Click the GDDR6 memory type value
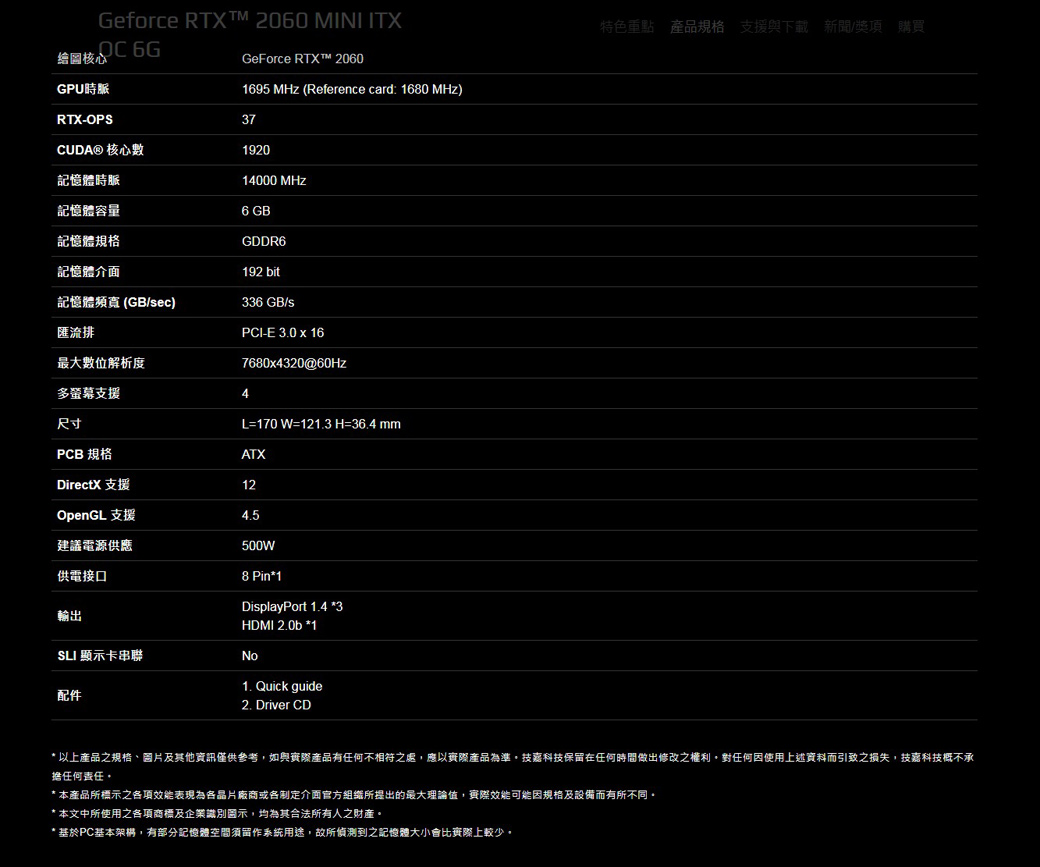This screenshot has height=867, width=1040. [x=264, y=242]
